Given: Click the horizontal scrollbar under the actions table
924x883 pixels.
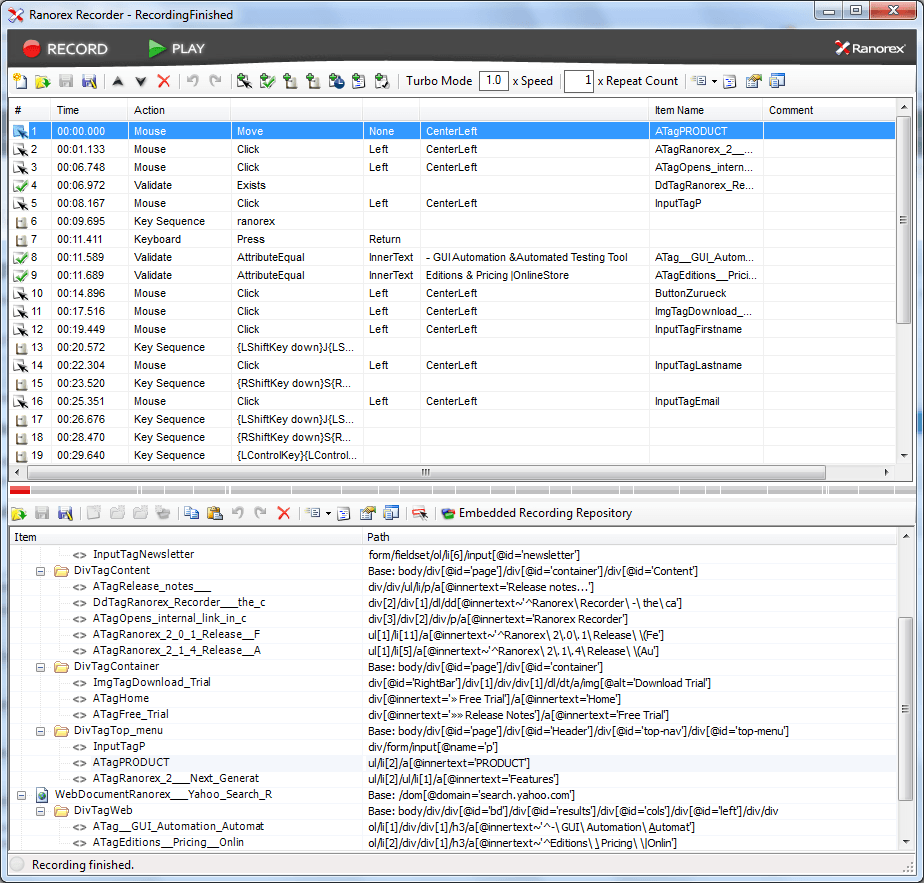Looking at the screenshot, I should point(426,472).
